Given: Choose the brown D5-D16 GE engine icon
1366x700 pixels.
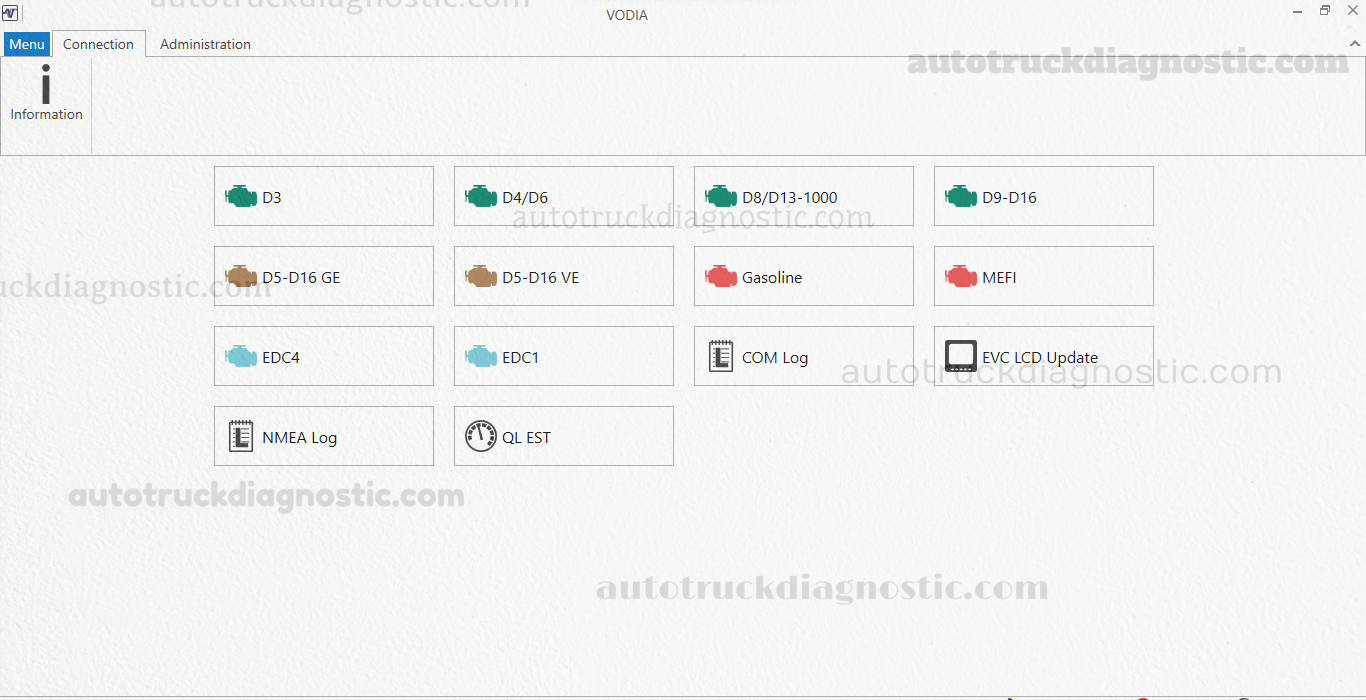Looking at the screenshot, I should (x=241, y=276).
